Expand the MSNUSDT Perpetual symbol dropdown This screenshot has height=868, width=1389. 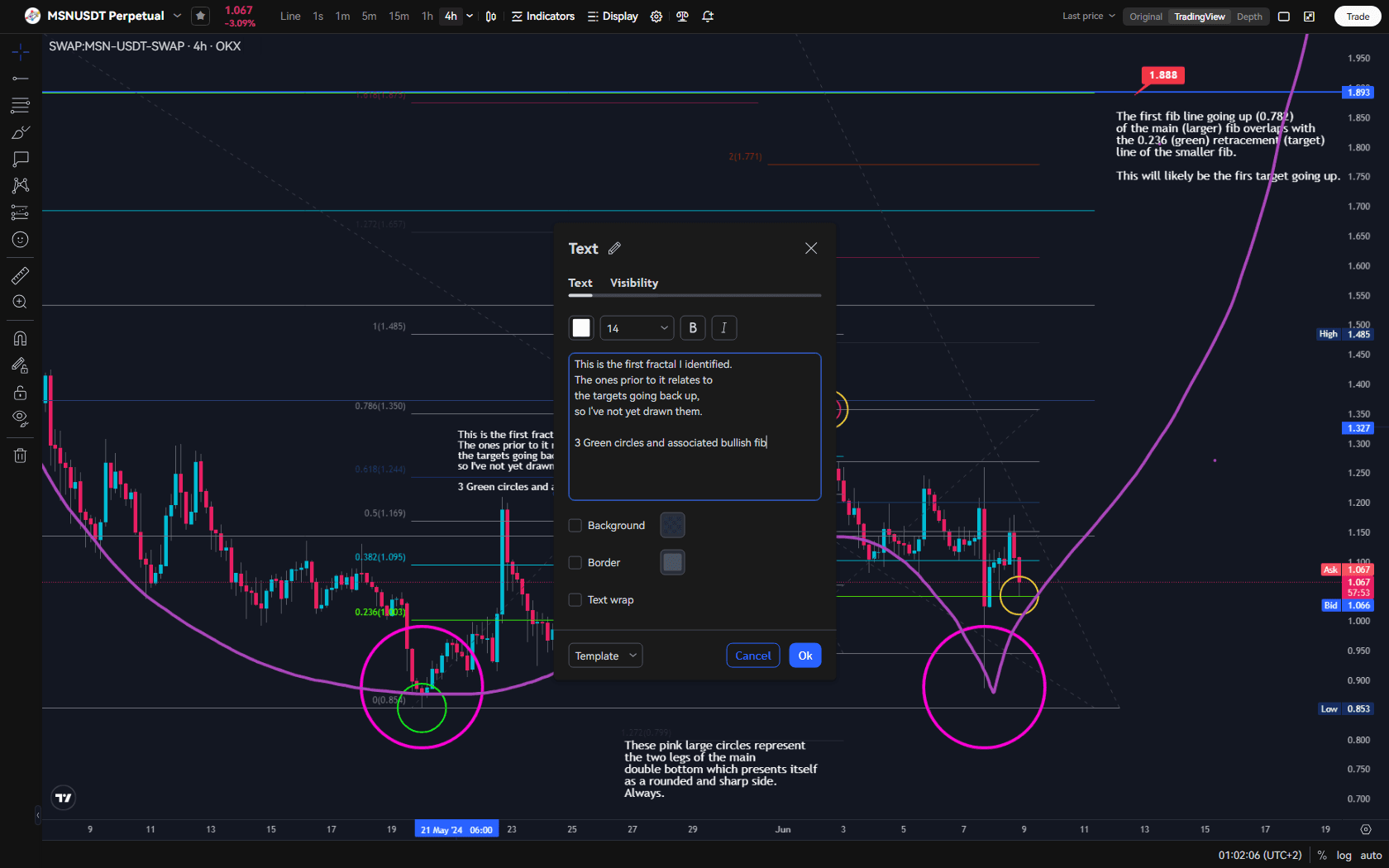(177, 16)
